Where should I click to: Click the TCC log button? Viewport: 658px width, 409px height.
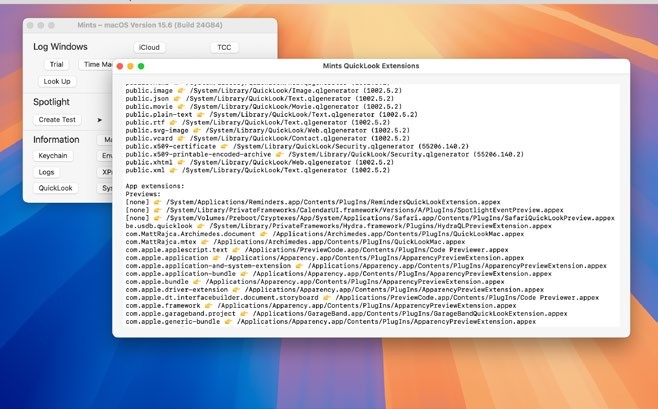pyautogui.click(x=224, y=47)
